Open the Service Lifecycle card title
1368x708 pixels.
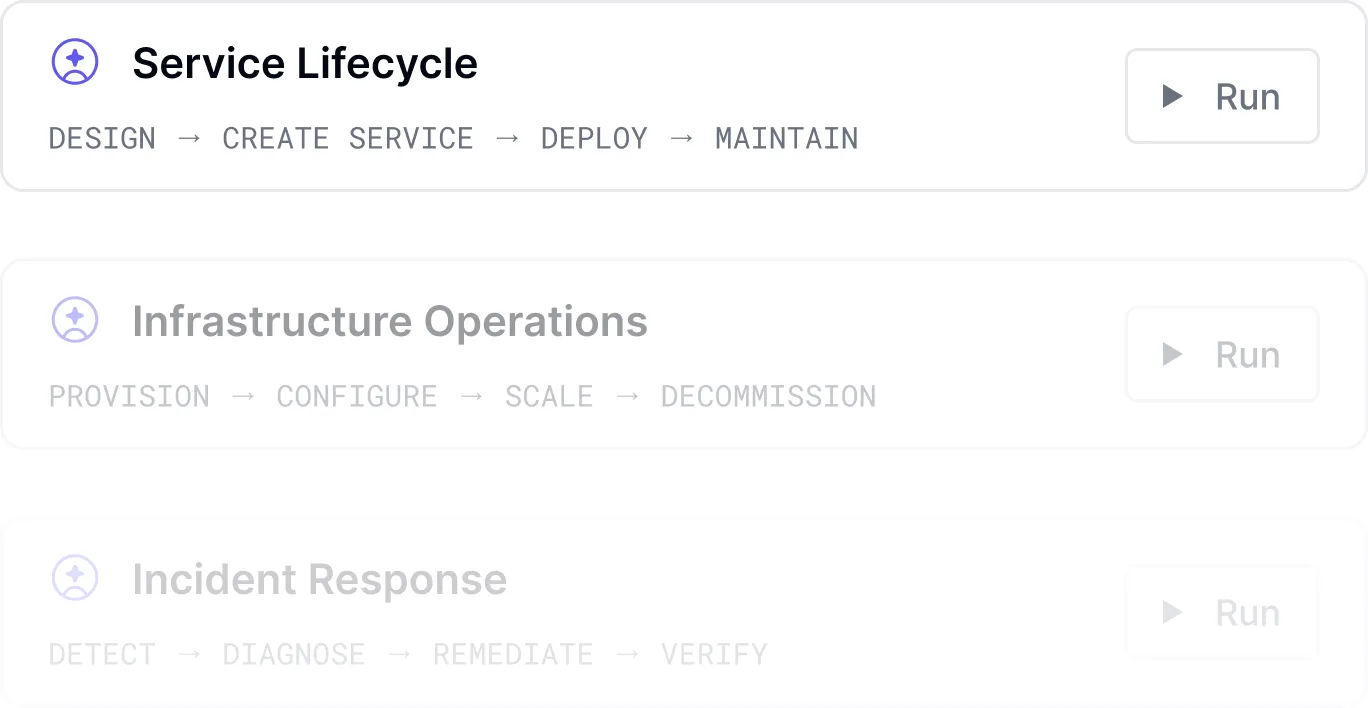pyautogui.click(x=305, y=62)
